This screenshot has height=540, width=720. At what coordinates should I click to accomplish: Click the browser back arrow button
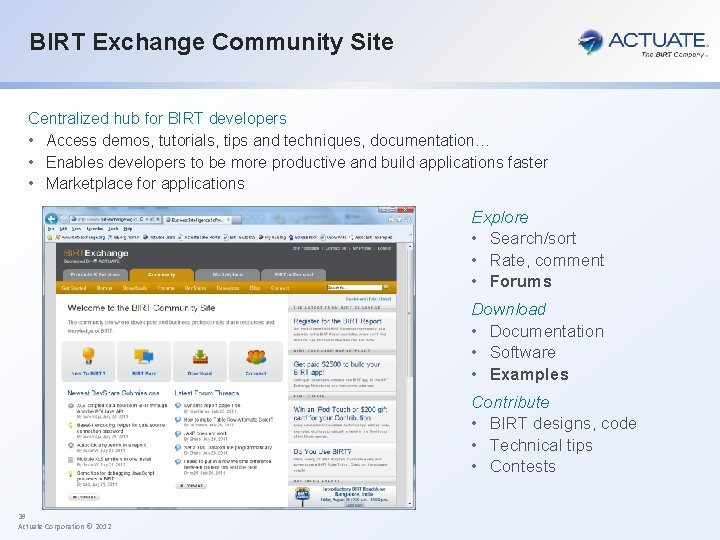tap(51, 219)
